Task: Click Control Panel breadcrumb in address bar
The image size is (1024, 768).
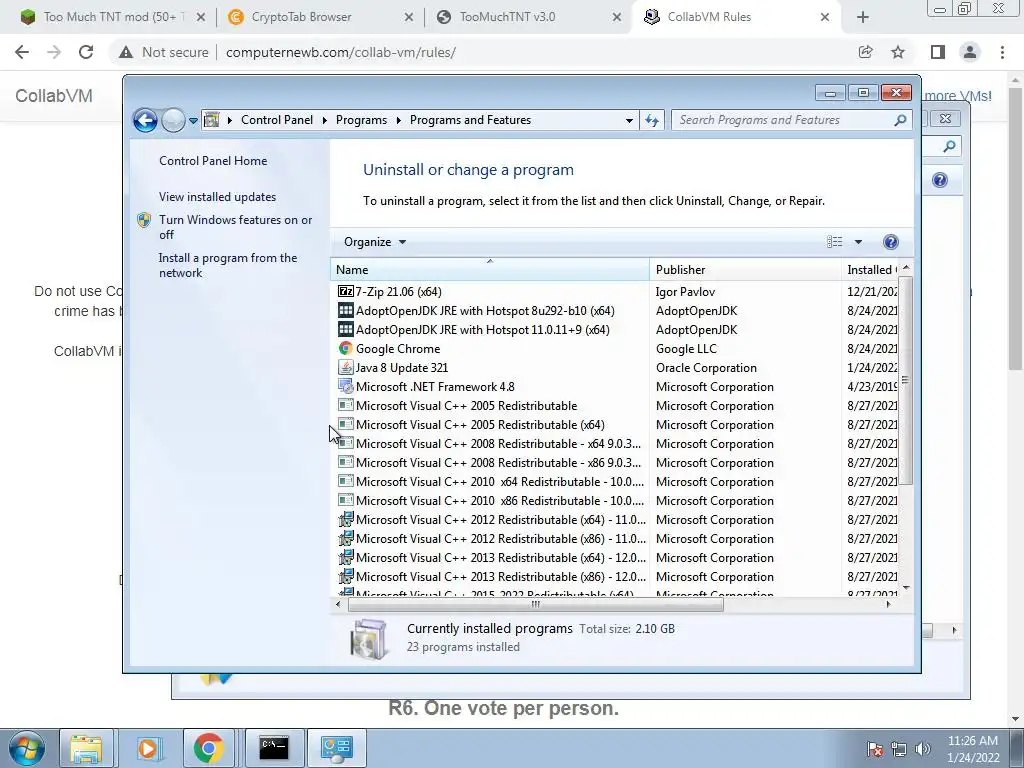Action: point(277,120)
